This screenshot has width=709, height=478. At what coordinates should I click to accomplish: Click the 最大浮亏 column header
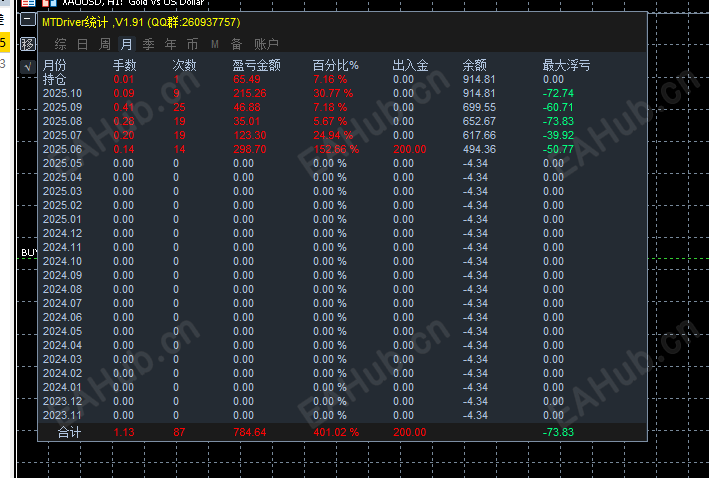[566, 66]
